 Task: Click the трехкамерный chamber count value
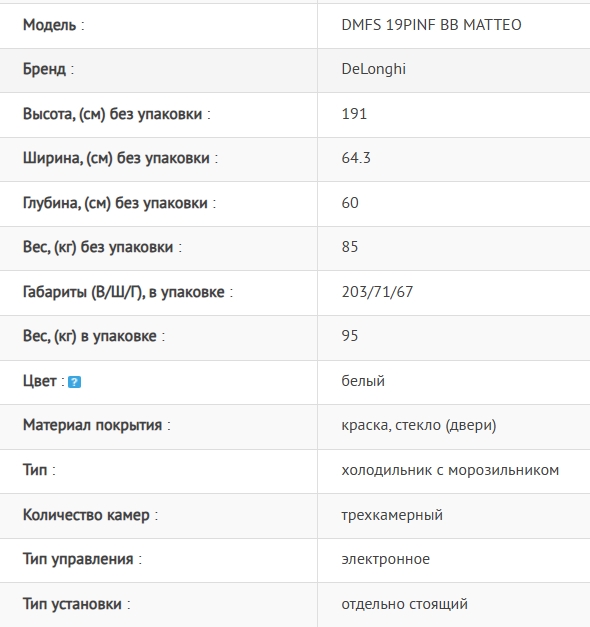point(392,515)
